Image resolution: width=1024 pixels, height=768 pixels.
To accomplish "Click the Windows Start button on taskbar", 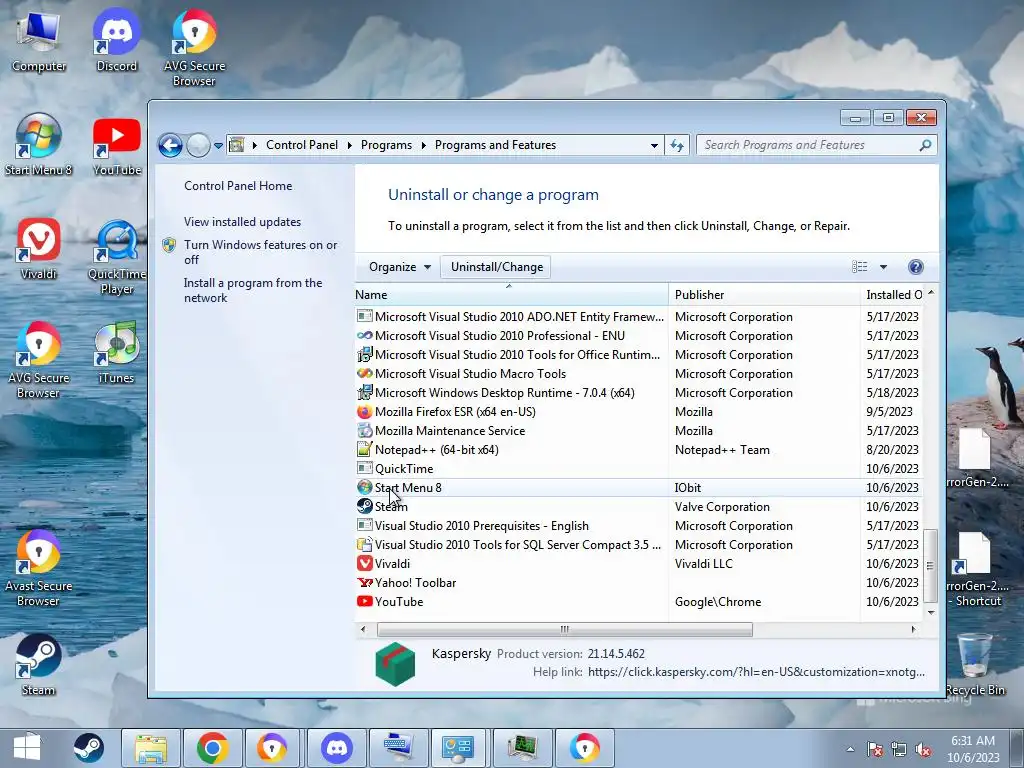I will 27,748.
